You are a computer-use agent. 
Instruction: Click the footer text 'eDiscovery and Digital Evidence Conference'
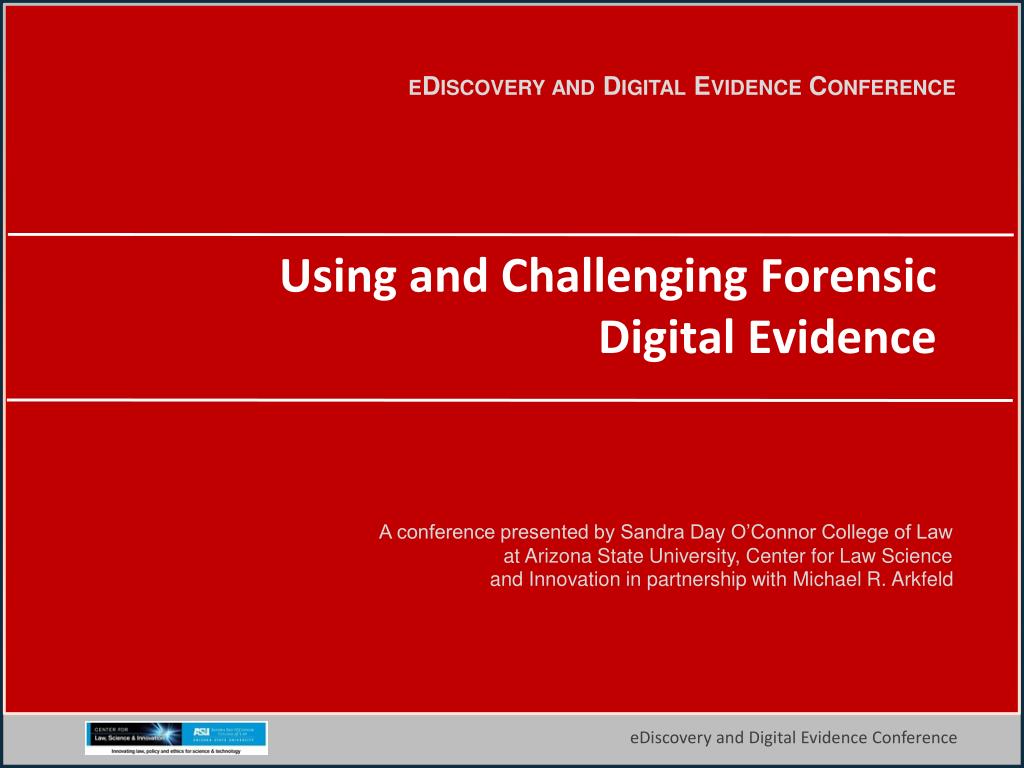click(793, 738)
